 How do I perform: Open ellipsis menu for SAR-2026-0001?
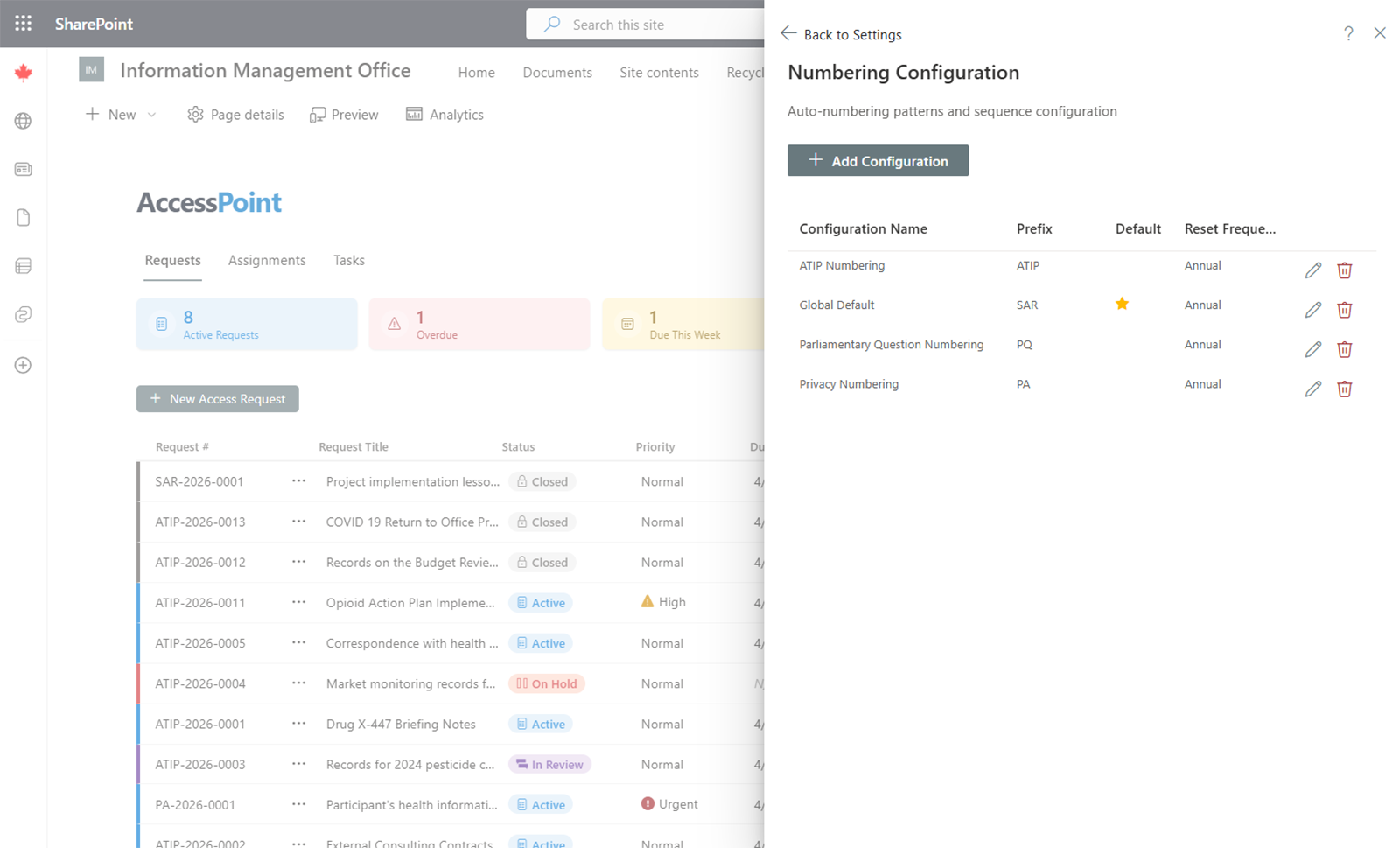point(298,481)
